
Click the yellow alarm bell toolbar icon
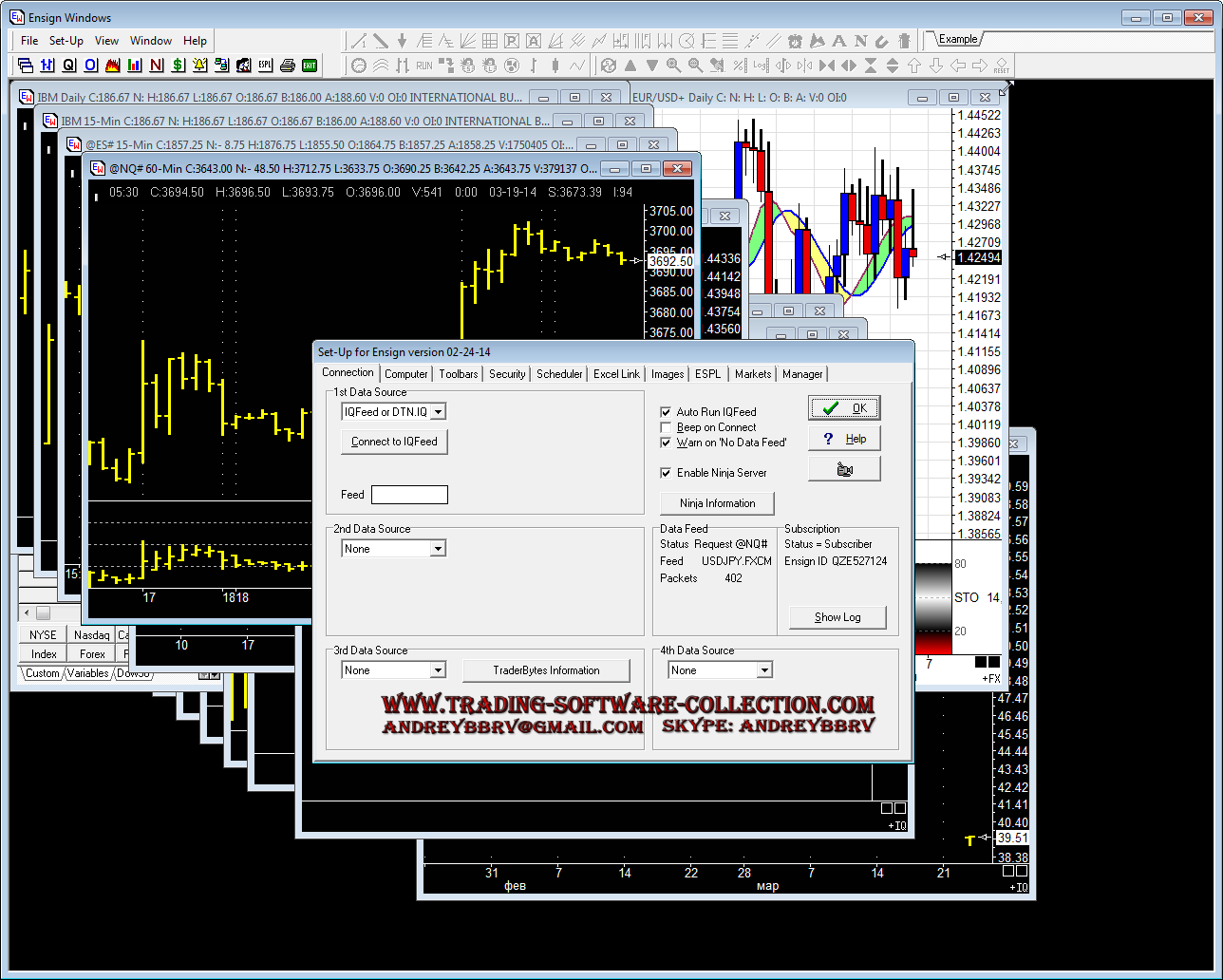(200, 66)
